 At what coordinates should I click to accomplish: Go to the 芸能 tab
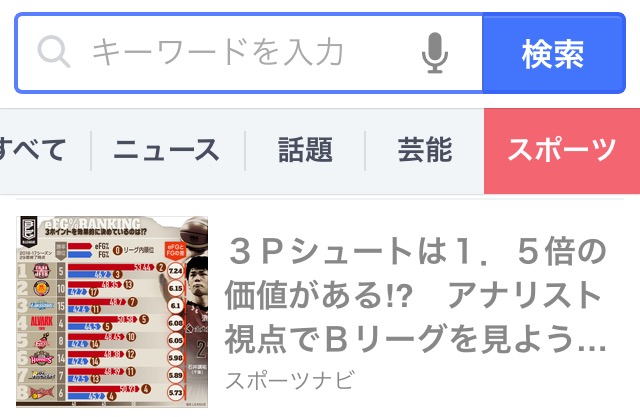coord(425,150)
